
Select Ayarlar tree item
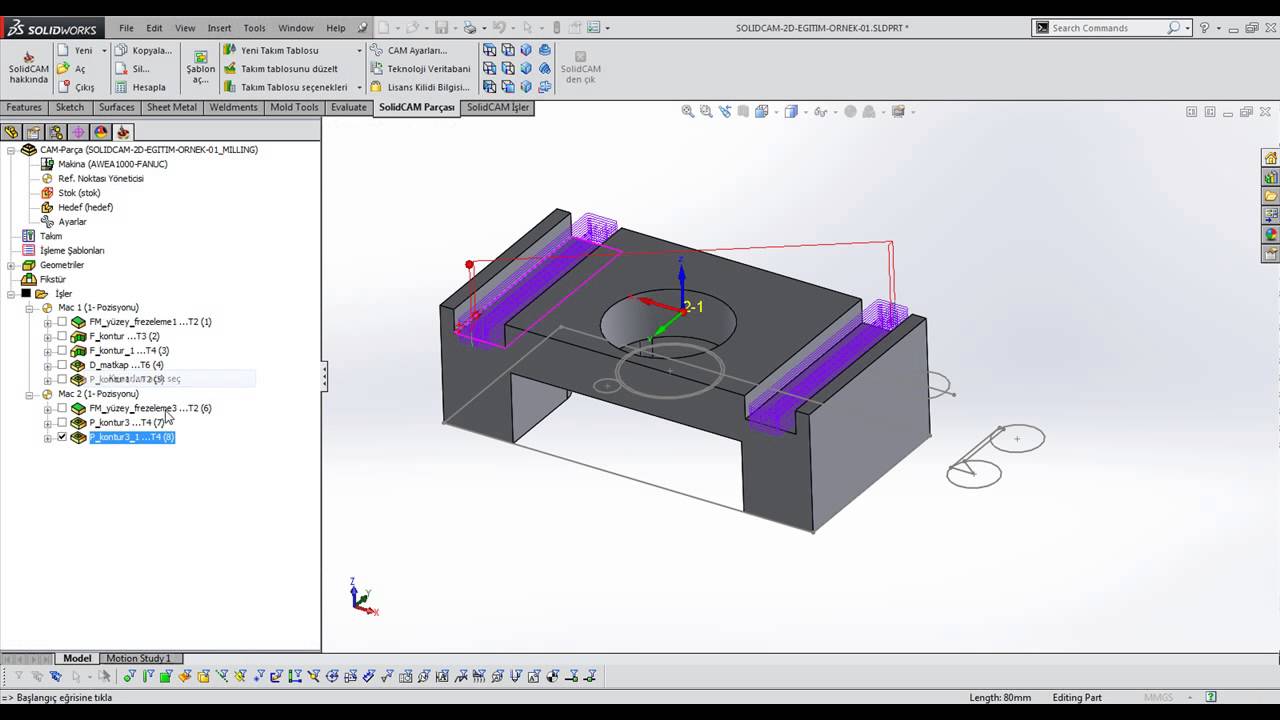coord(64,221)
